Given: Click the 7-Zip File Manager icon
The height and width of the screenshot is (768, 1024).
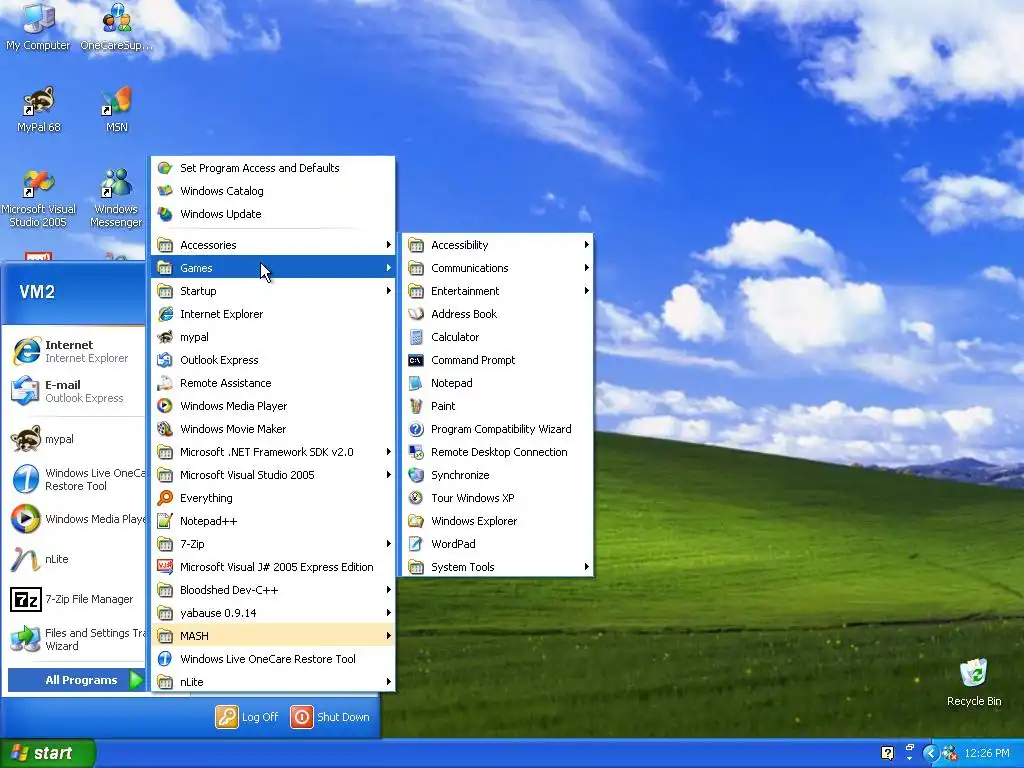Looking at the screenshot, I should [x=25, y=599].
